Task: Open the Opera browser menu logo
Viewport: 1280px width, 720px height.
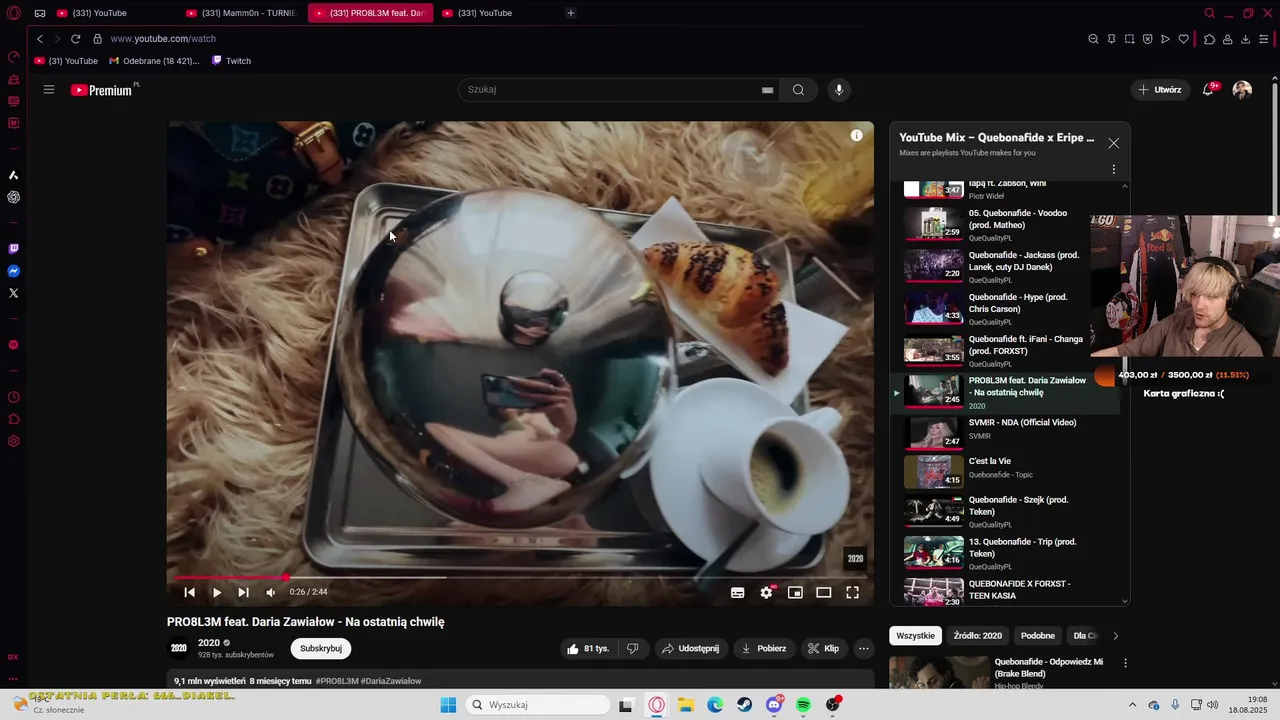Action: (13, 13)
